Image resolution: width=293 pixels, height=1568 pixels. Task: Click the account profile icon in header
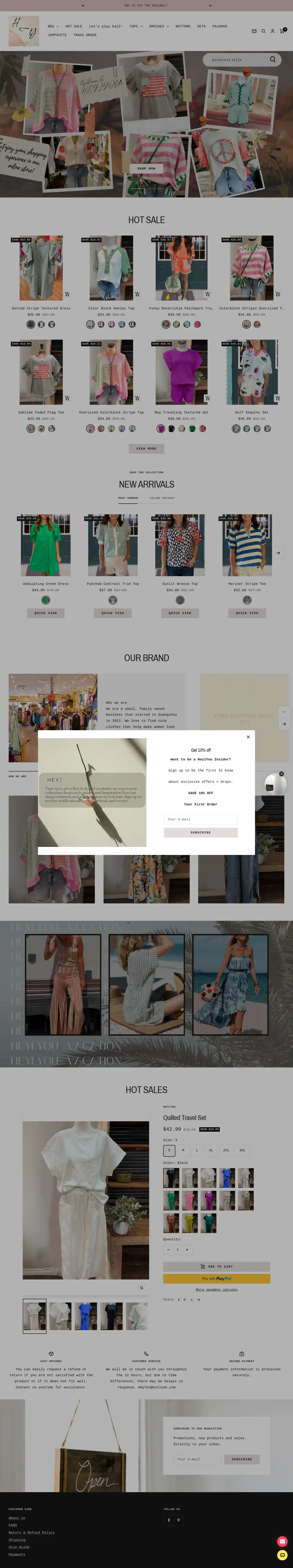tap(272, 31)
